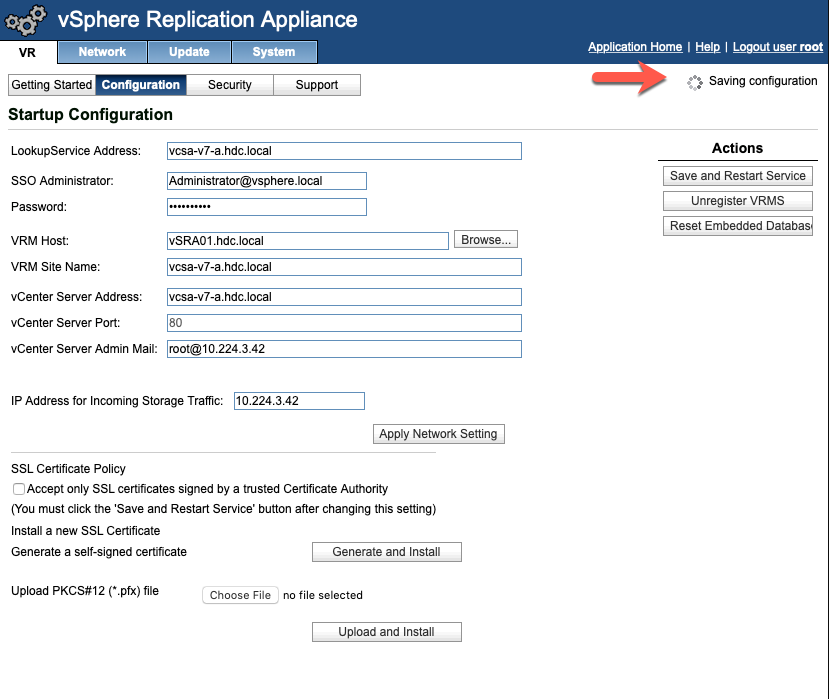Click the vSphere Replication gears logo
Image resolution: width=829 pixels, height=699 pixels.
click(25, 20)
